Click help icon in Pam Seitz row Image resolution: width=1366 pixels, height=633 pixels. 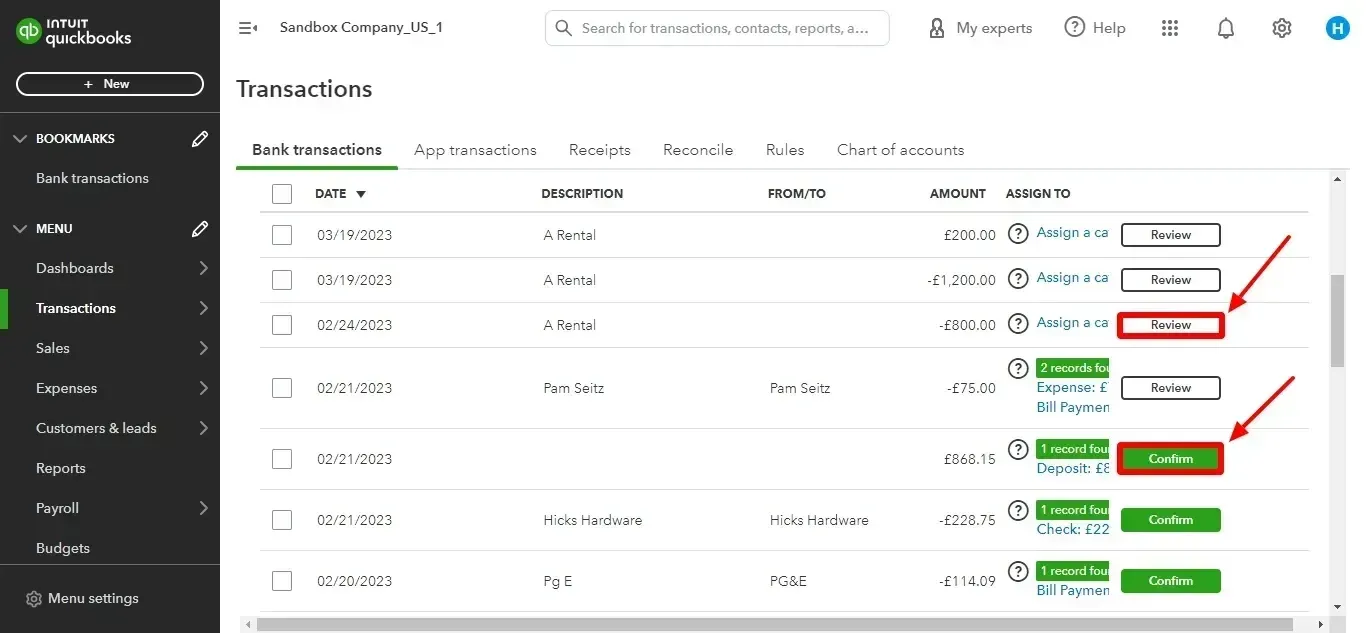click(1018, 369)
